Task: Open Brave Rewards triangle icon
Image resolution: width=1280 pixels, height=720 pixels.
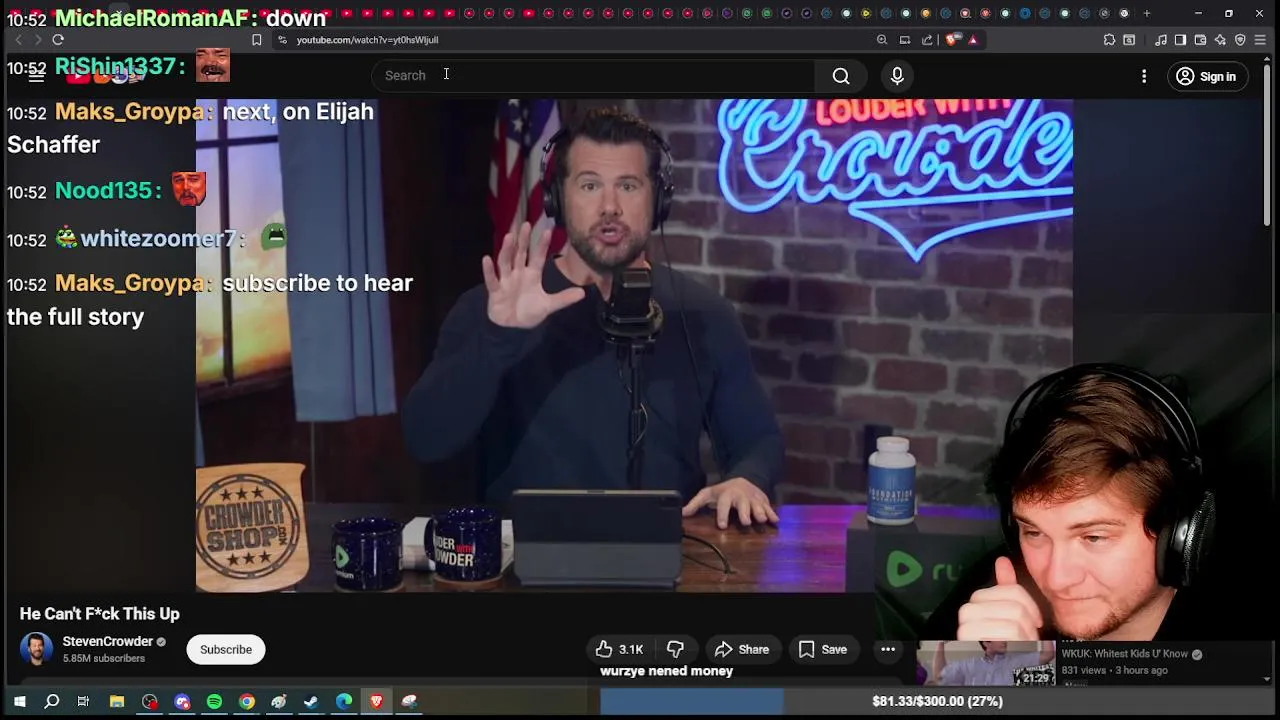Action: pyautogui.click(x=973, y=40)
